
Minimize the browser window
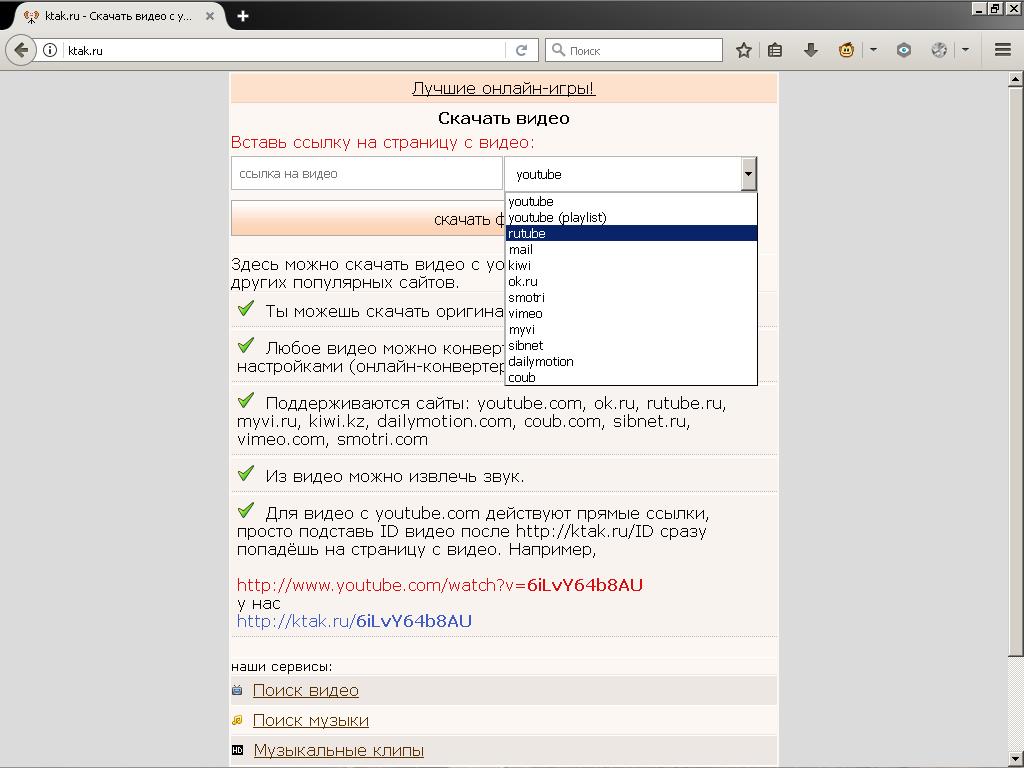point(978,8)
